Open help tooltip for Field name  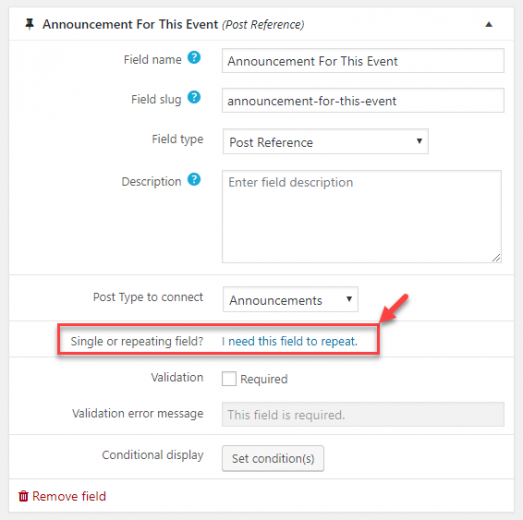pos(194,58)
